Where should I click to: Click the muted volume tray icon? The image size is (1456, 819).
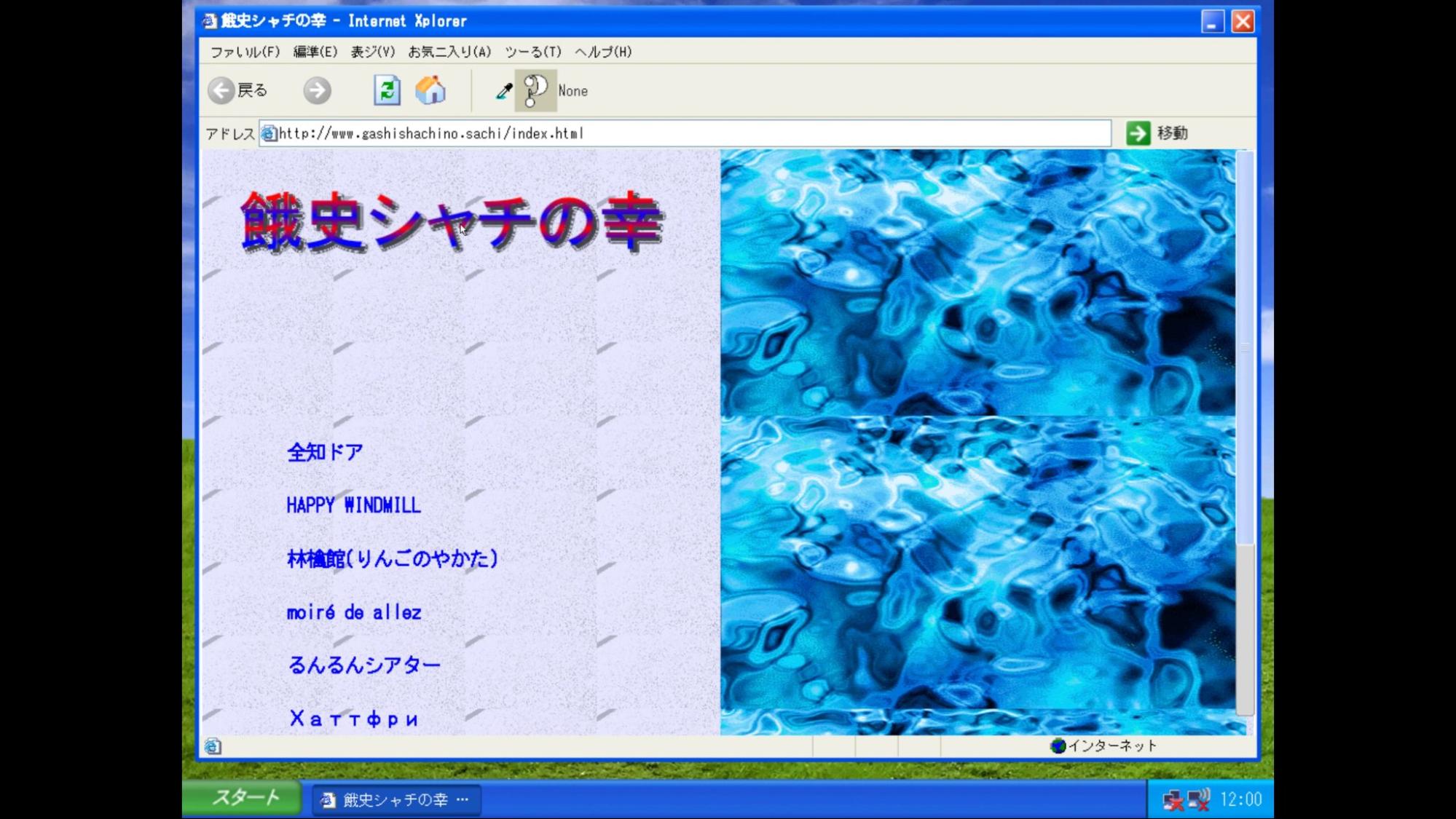coord(1199,800)
